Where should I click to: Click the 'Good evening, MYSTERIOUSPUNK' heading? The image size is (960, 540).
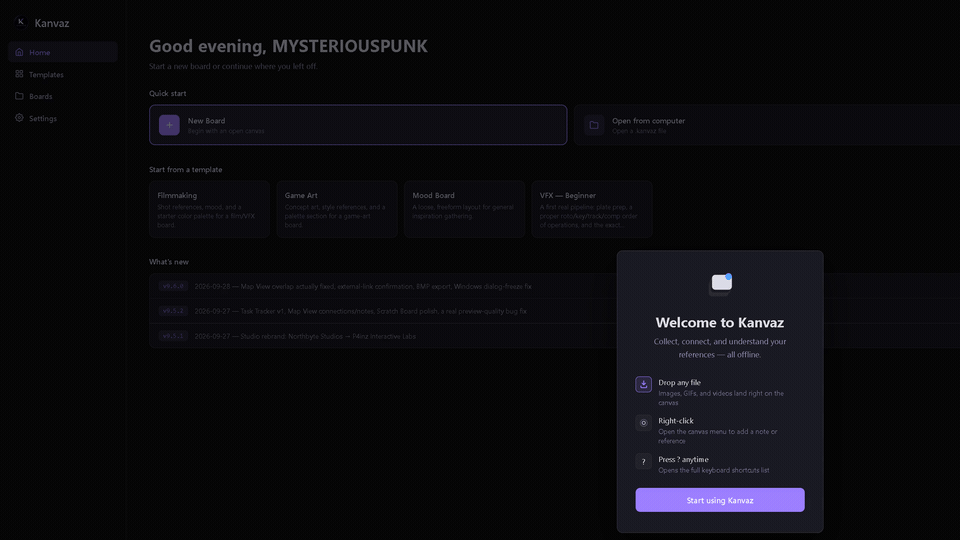tap(288, 46)
